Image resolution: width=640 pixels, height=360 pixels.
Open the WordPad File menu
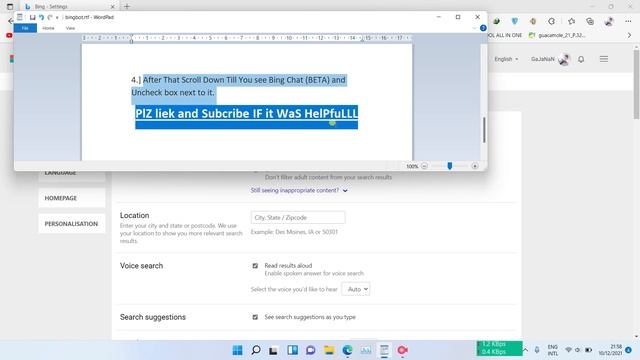25,28
